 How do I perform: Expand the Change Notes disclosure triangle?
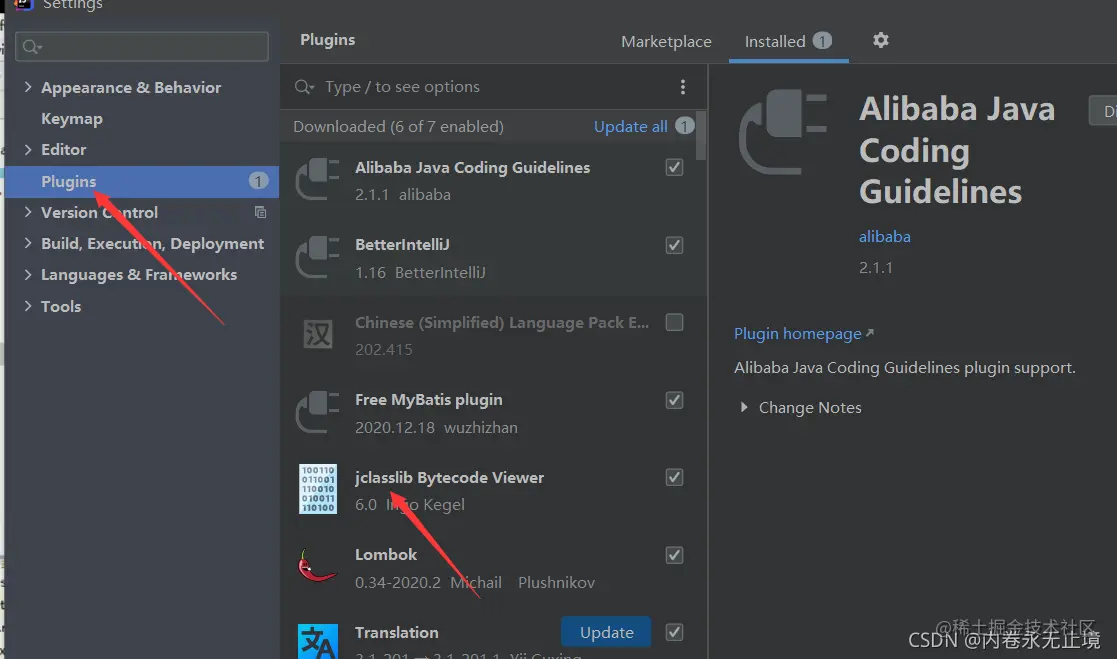[x=744, y=407]
